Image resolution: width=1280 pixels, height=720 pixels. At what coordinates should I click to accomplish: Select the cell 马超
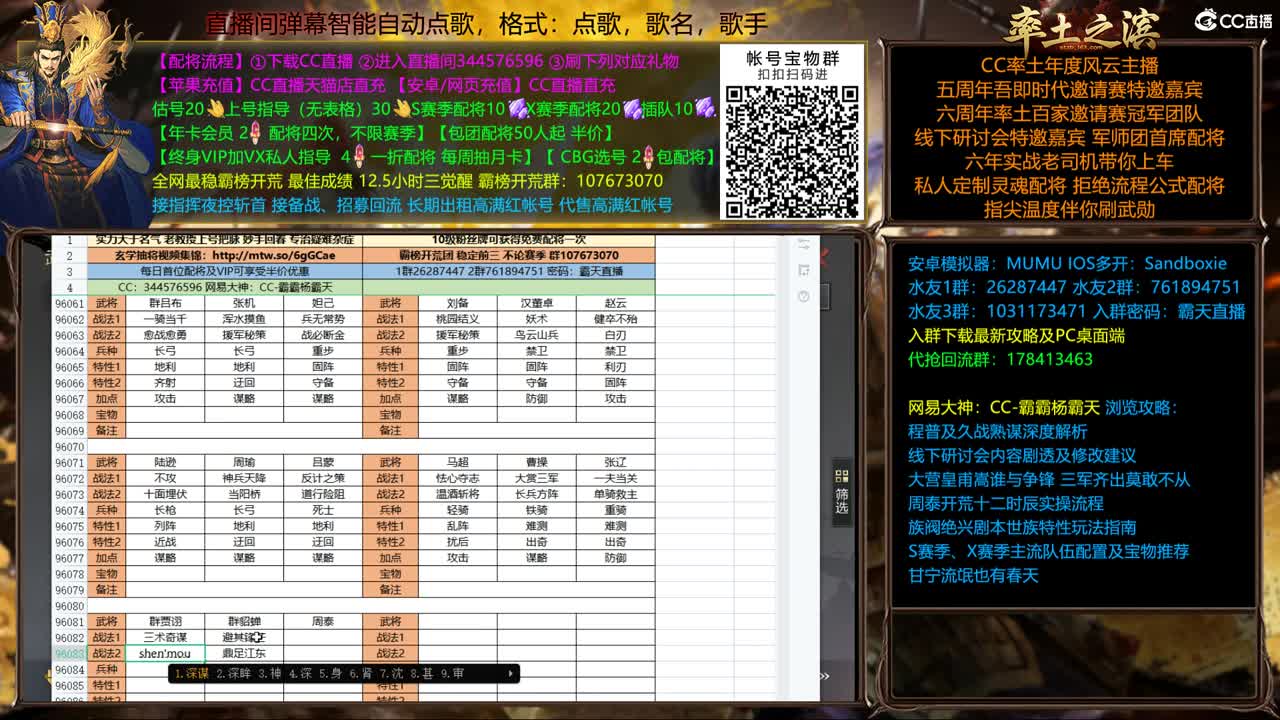tap(458, 463)
